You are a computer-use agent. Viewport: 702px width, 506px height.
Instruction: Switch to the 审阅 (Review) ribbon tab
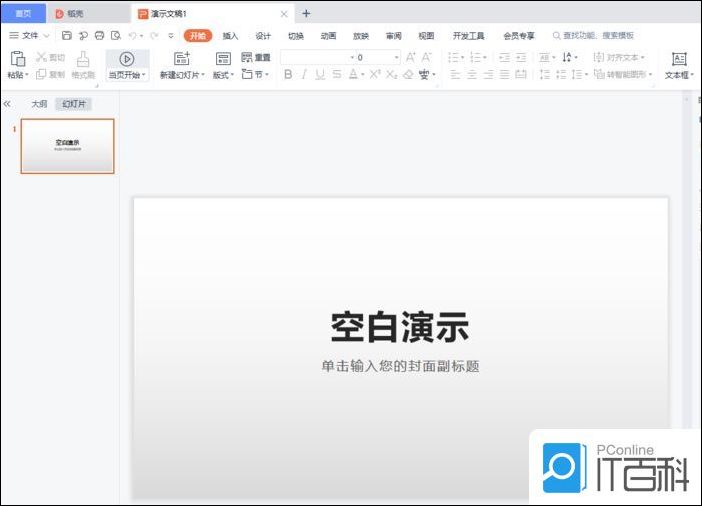(x=394, y=36)
